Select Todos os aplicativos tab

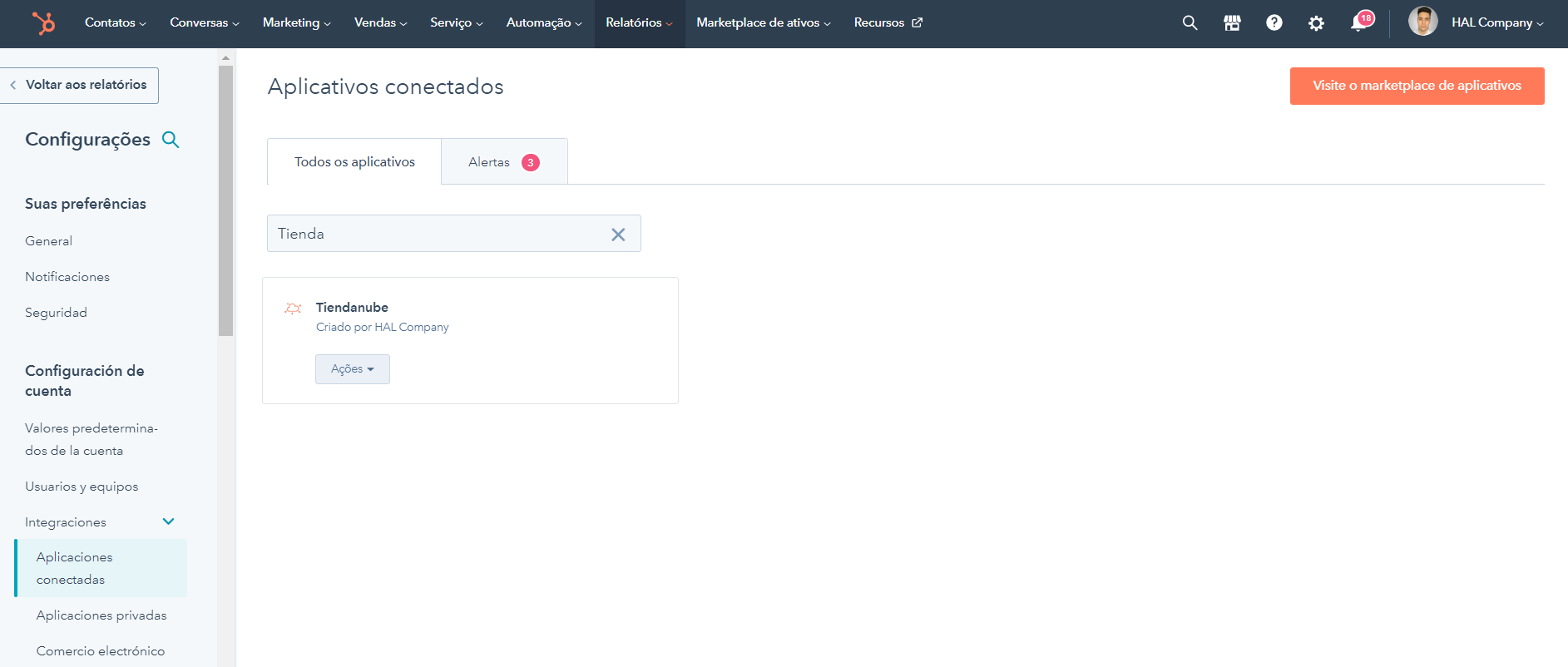pos(354,162)
